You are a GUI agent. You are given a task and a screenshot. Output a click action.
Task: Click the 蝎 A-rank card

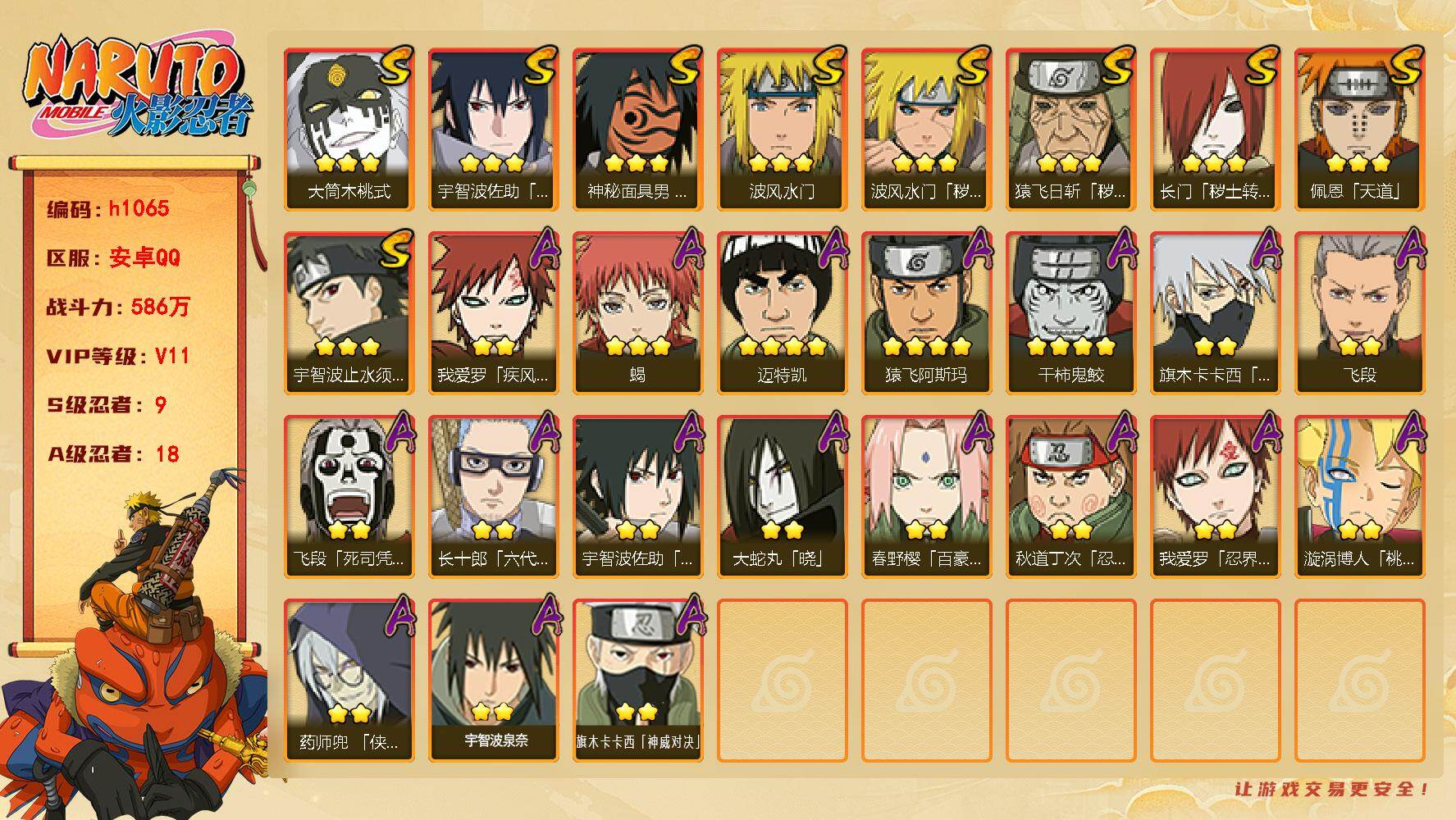(637, 313)
